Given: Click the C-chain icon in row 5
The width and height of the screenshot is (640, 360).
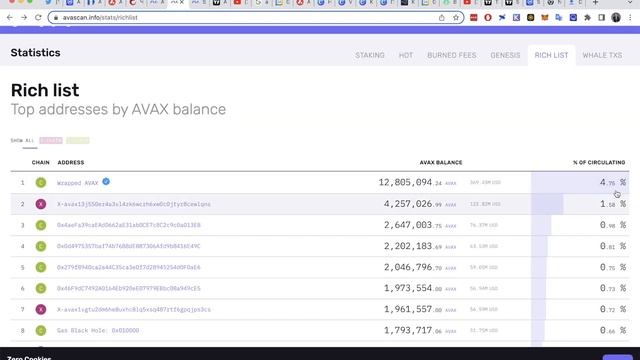Looking at the screenshot, I should click(41, 267).
